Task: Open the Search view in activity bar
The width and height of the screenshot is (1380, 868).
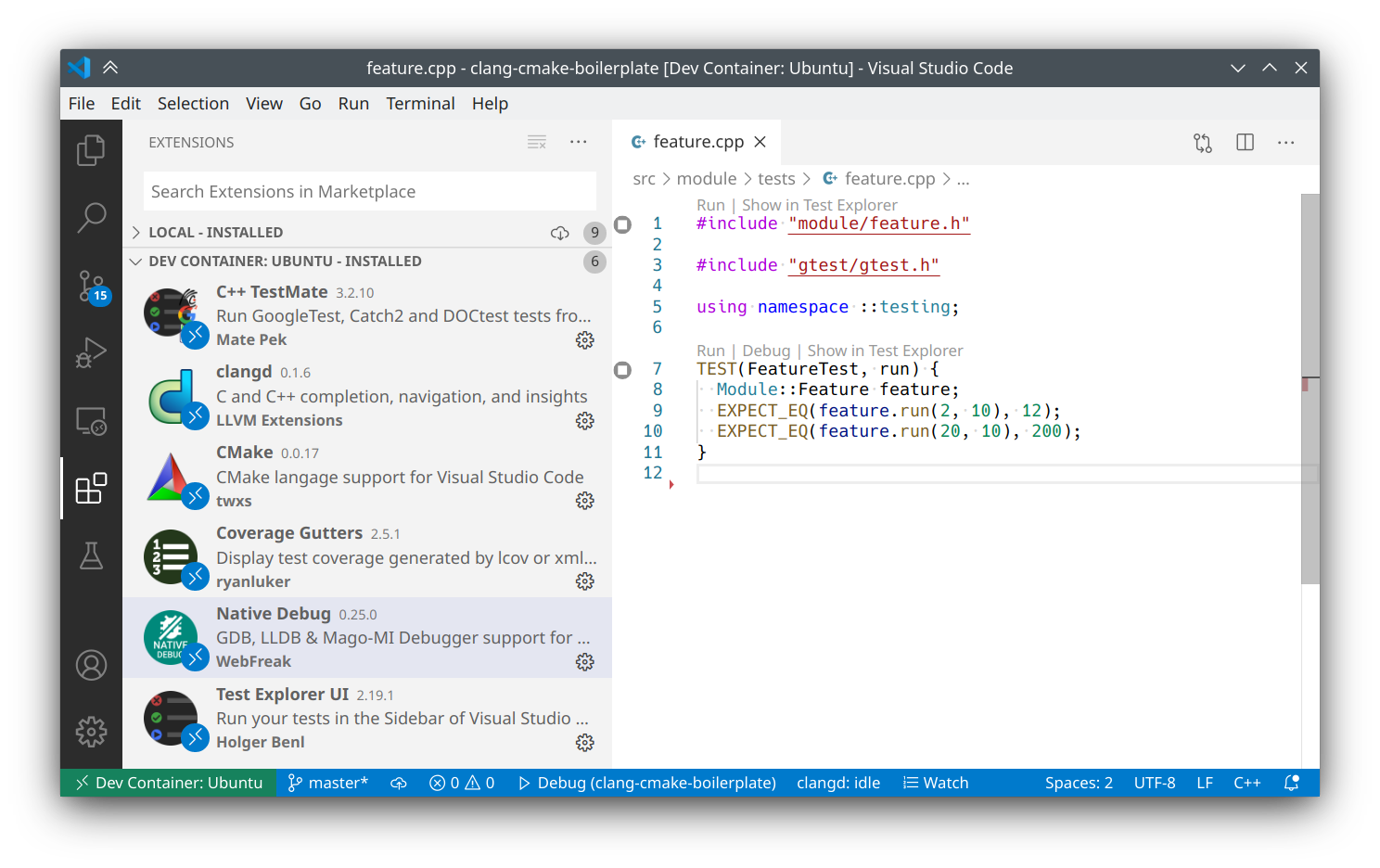Action: pyautogui.click(x=91, y=217)
